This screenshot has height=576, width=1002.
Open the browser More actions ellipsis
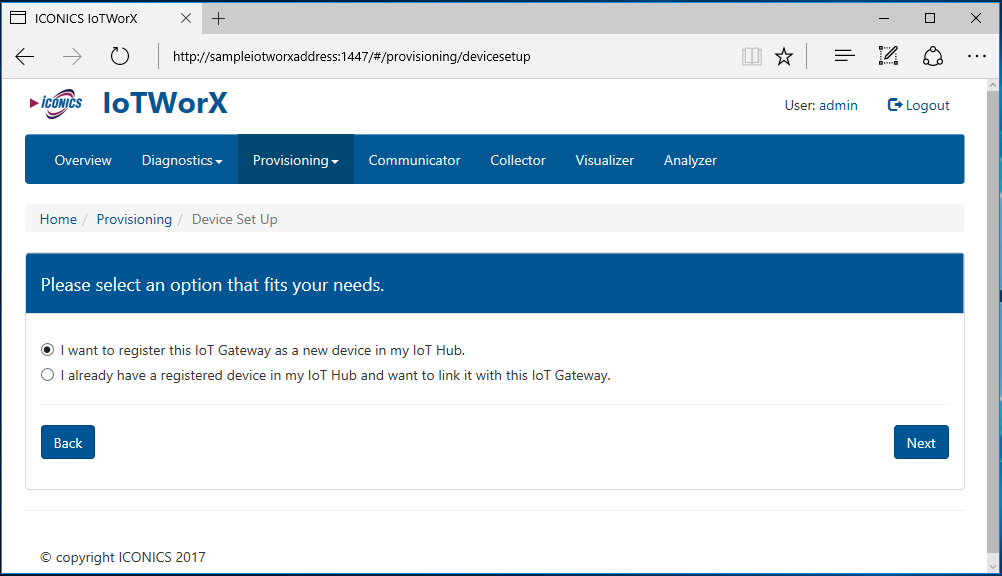[x=977, y=57]
